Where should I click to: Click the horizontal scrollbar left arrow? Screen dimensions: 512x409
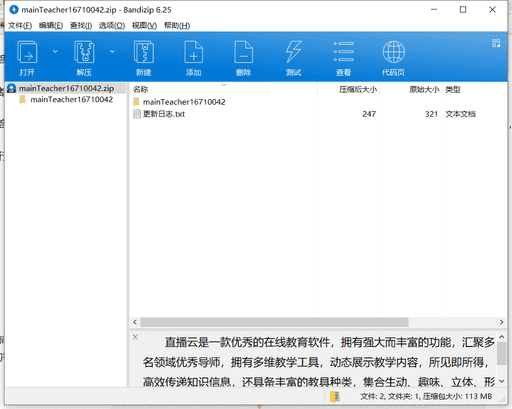click(x=135, y=322)
